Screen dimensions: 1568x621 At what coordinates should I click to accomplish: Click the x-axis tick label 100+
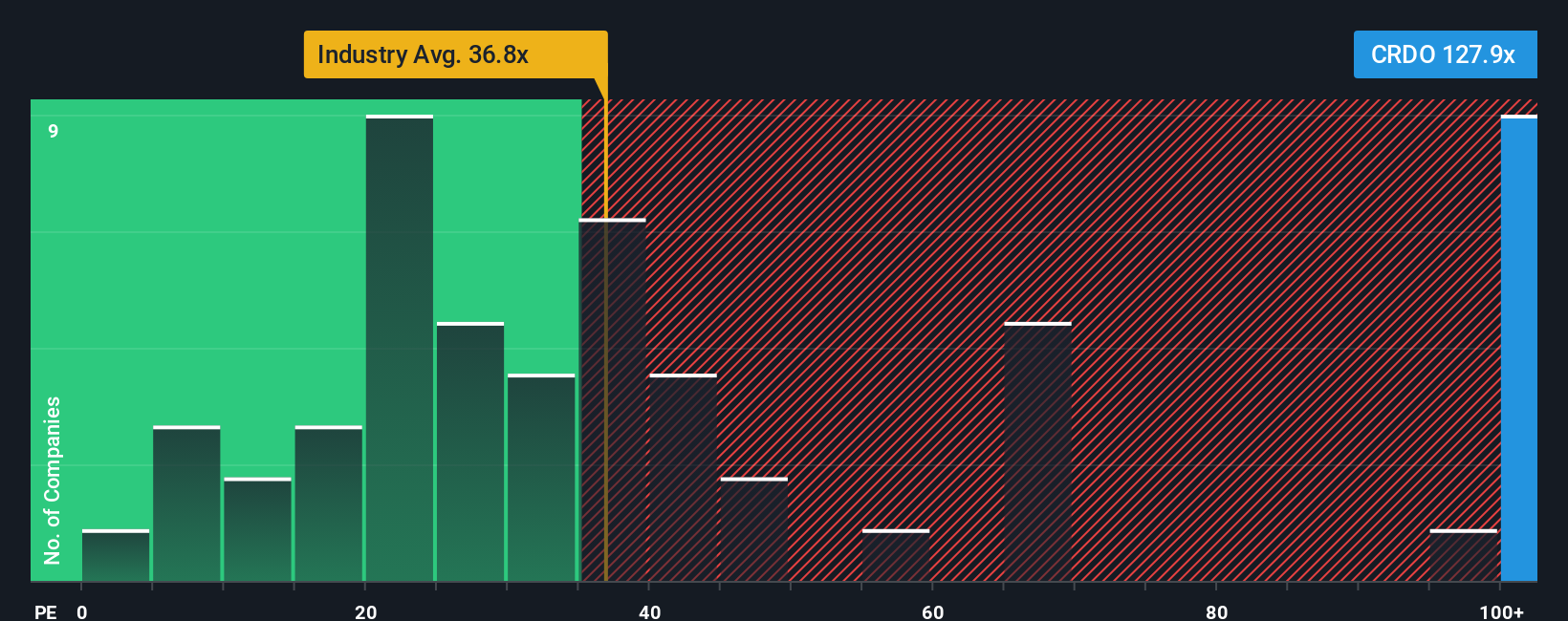coord(1501,611)
